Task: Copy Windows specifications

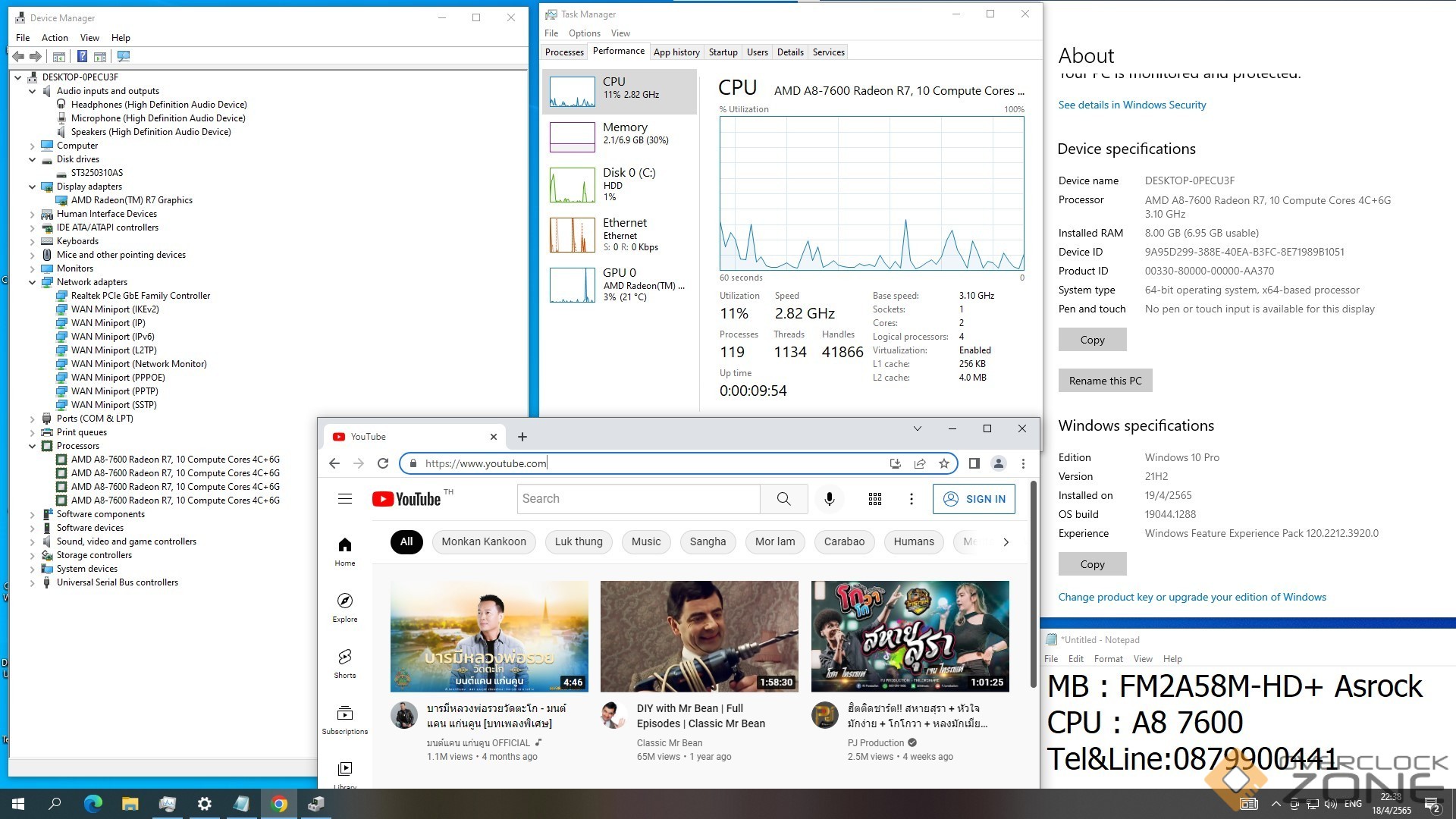Action: (1092, 564)
